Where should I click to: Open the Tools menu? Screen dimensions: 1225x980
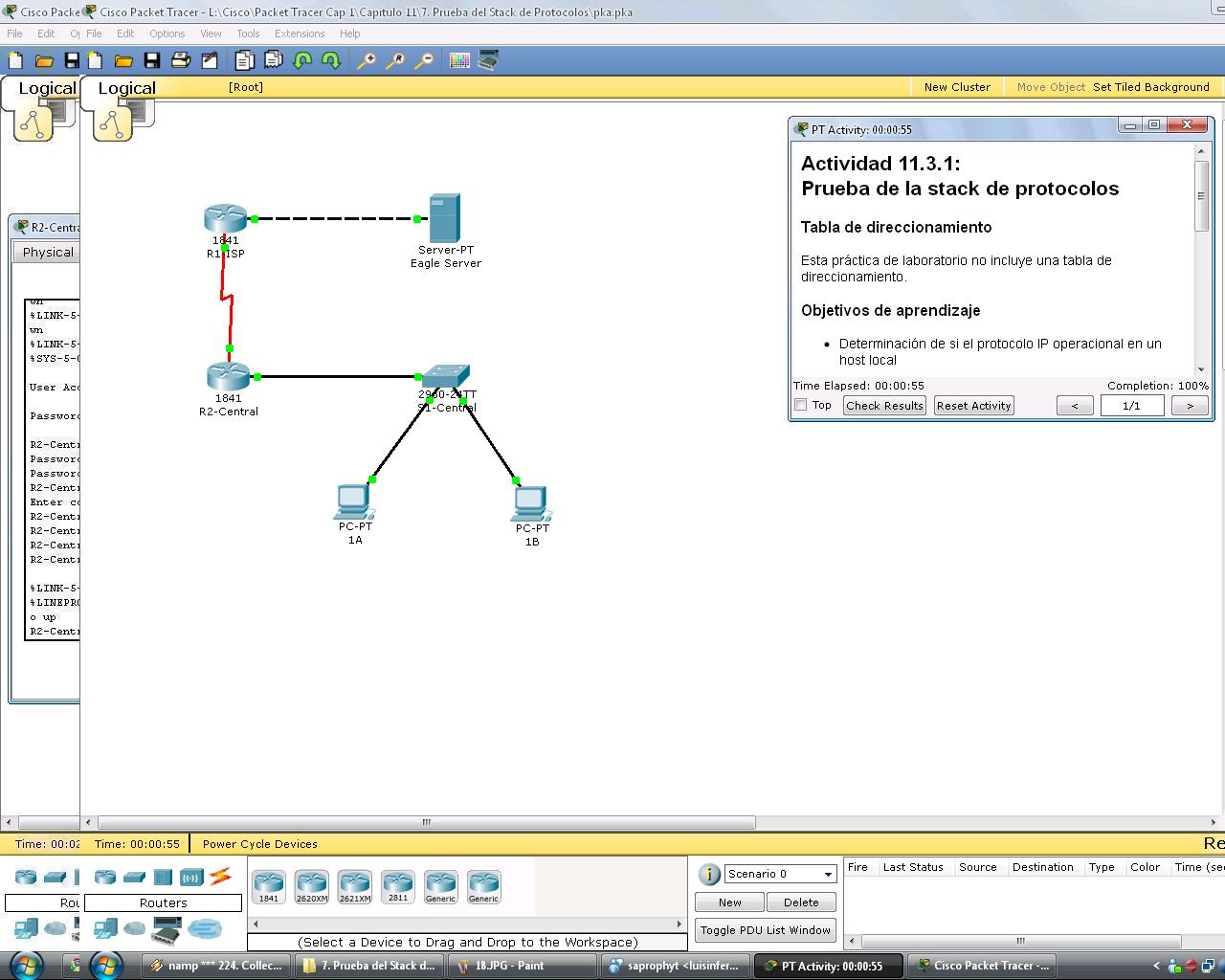[248, 33]
